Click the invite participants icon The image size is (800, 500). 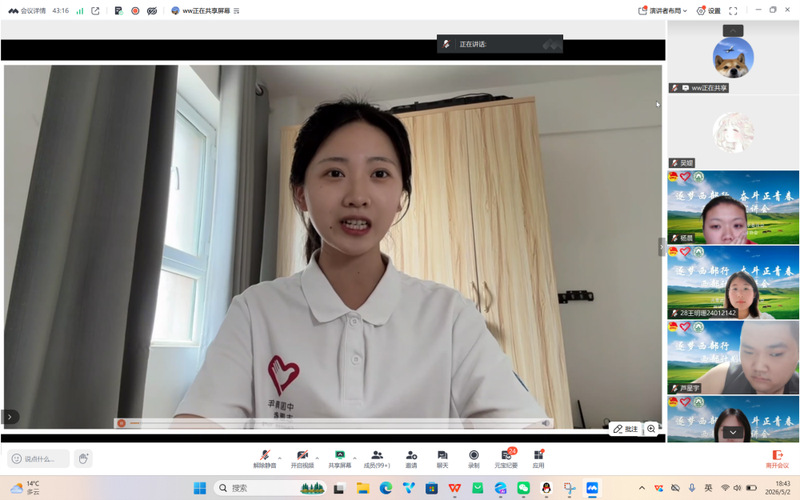click(x=411, y=458)
